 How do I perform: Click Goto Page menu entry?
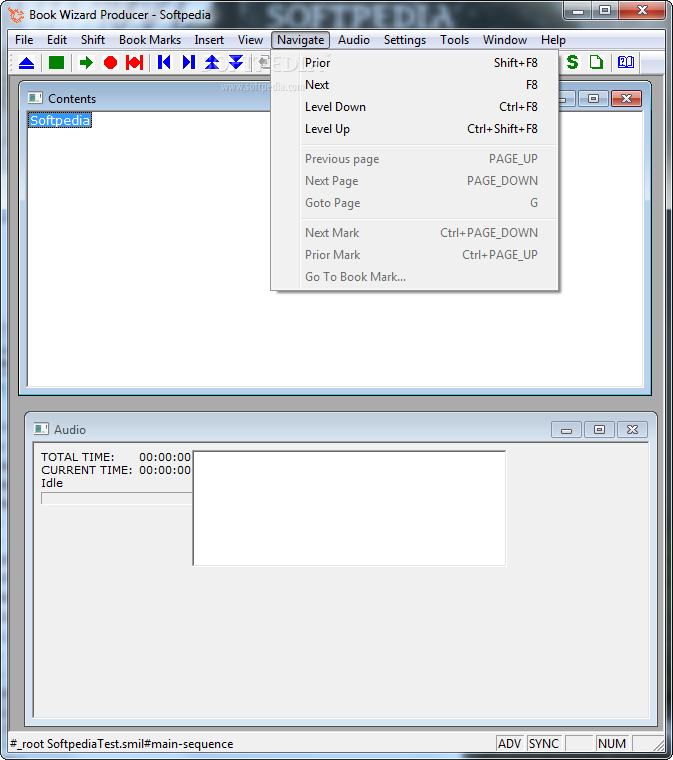[414, 203]
